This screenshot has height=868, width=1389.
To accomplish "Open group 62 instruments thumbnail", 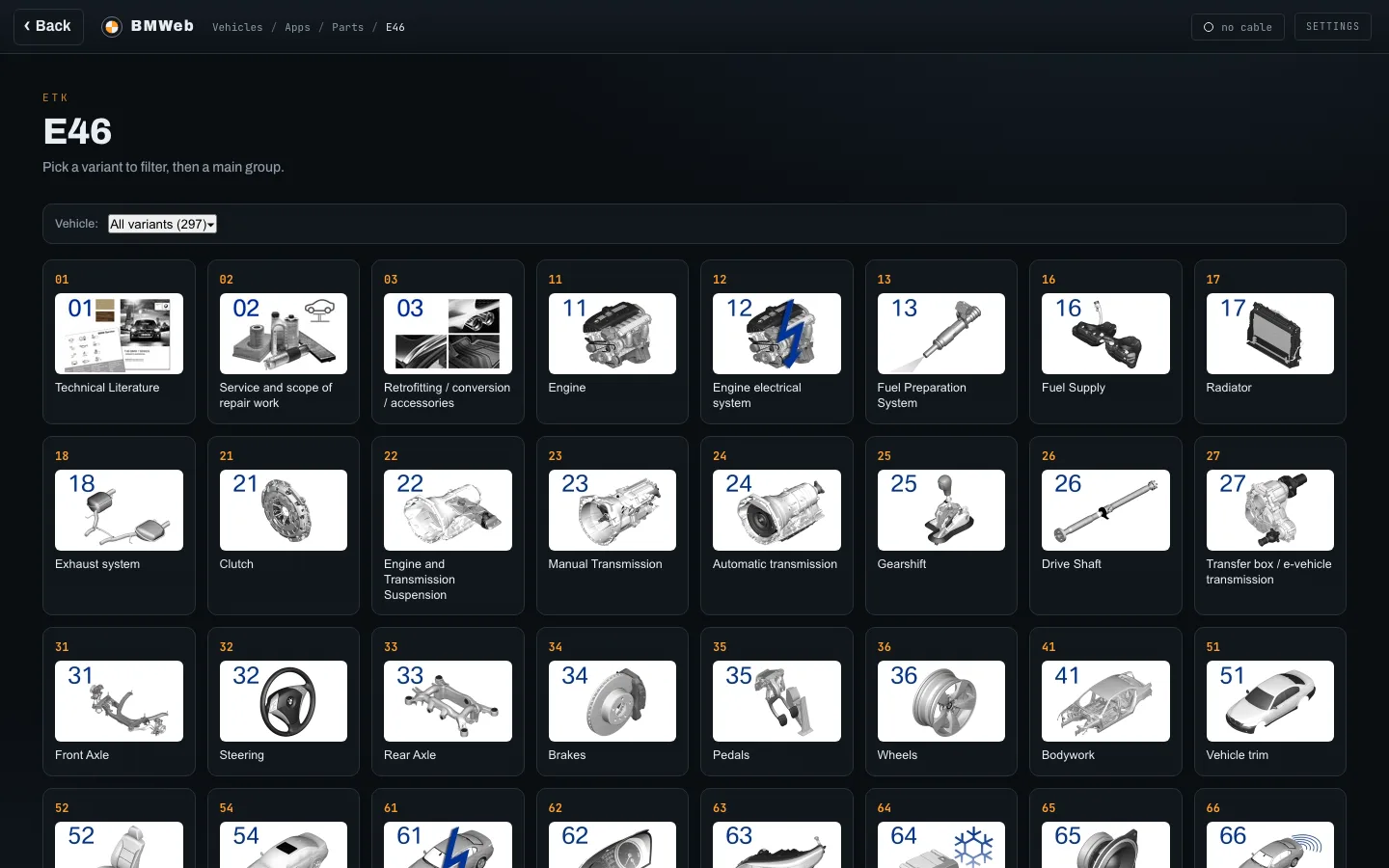I will 613,845.
